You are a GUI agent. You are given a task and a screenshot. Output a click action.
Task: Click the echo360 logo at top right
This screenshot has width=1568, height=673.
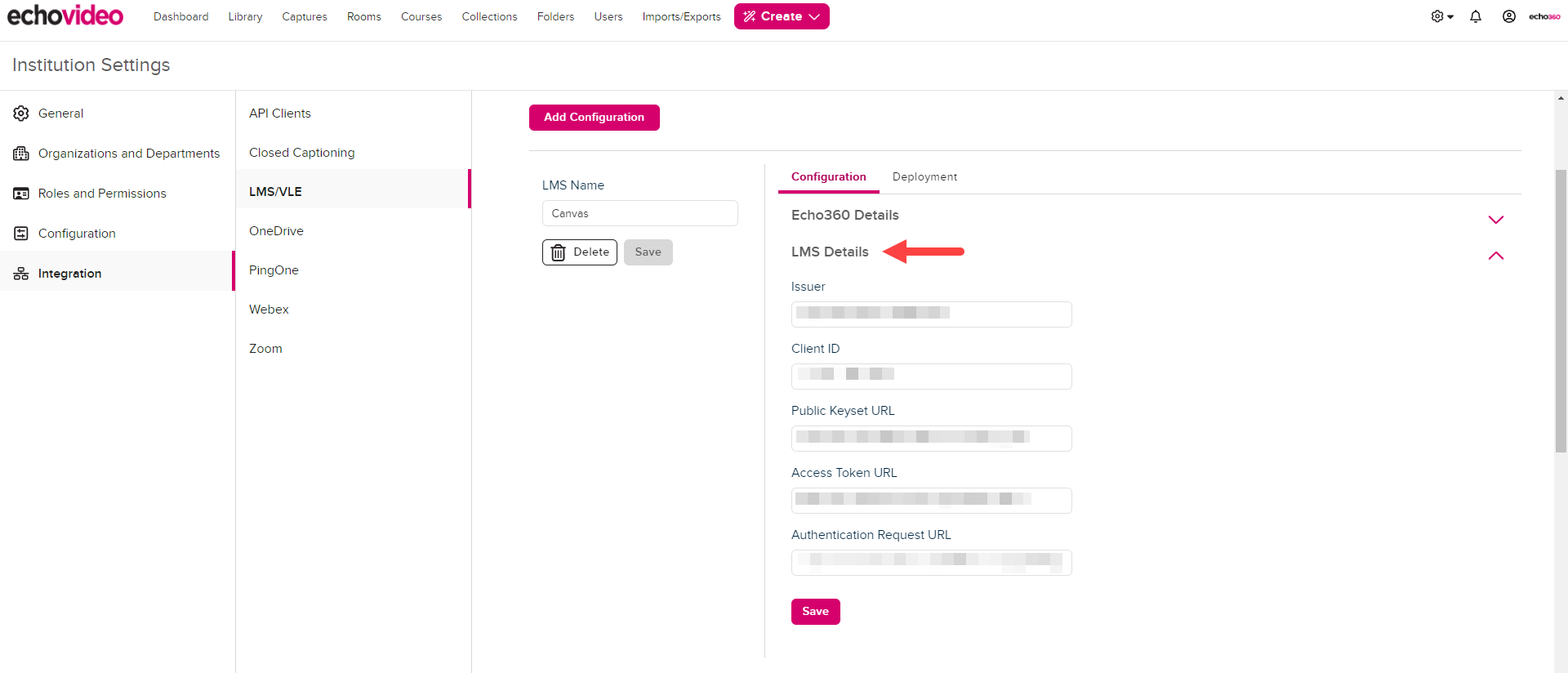pos(1544,16)
